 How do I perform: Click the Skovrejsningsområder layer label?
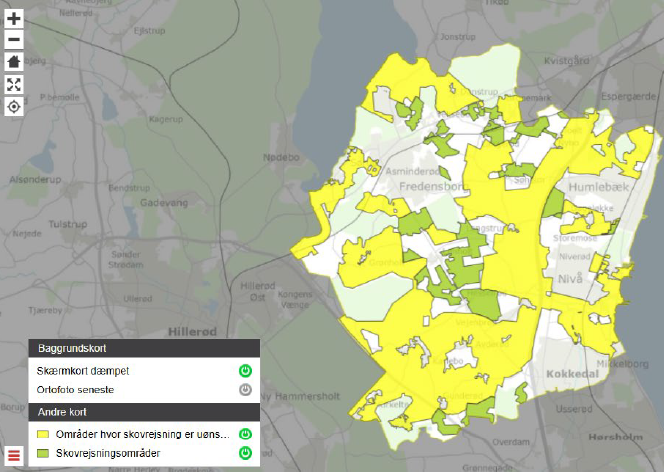108,454
